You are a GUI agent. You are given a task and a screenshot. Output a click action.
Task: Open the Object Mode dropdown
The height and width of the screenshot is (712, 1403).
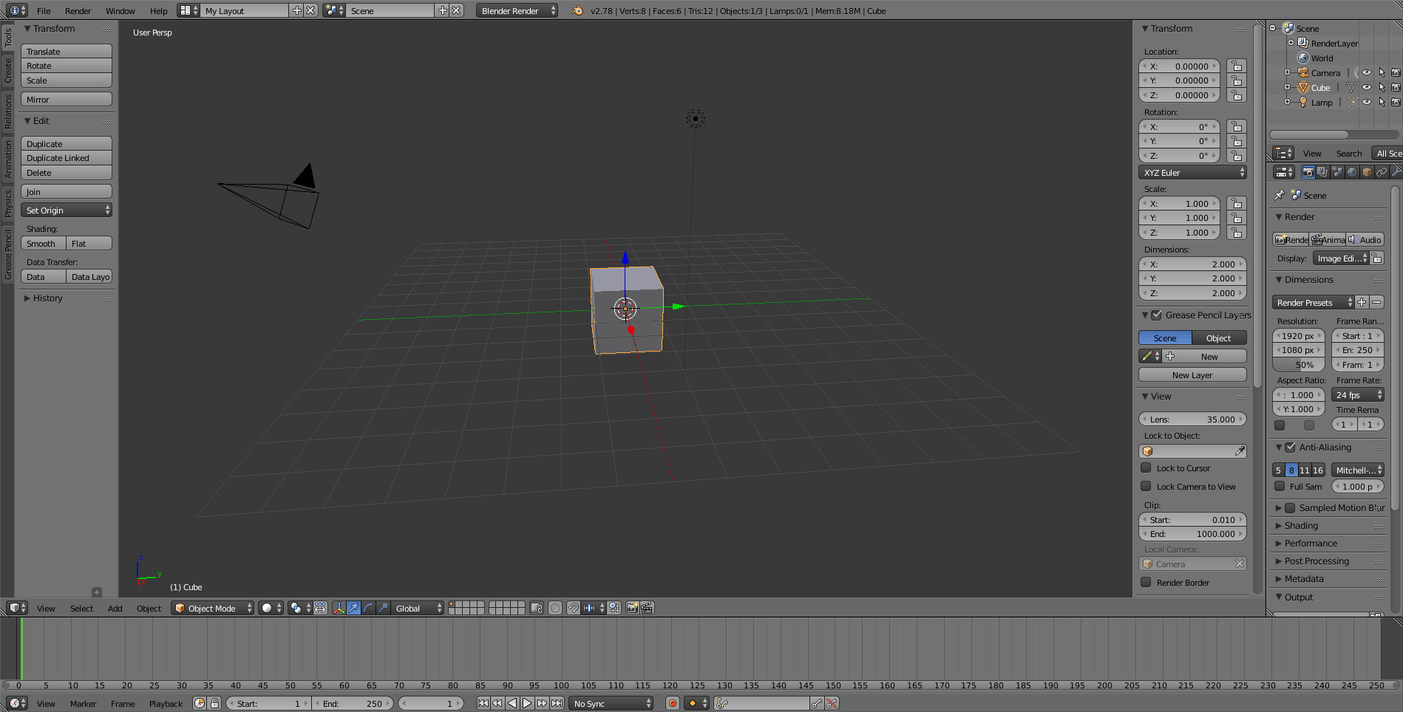tap(212, 608)
